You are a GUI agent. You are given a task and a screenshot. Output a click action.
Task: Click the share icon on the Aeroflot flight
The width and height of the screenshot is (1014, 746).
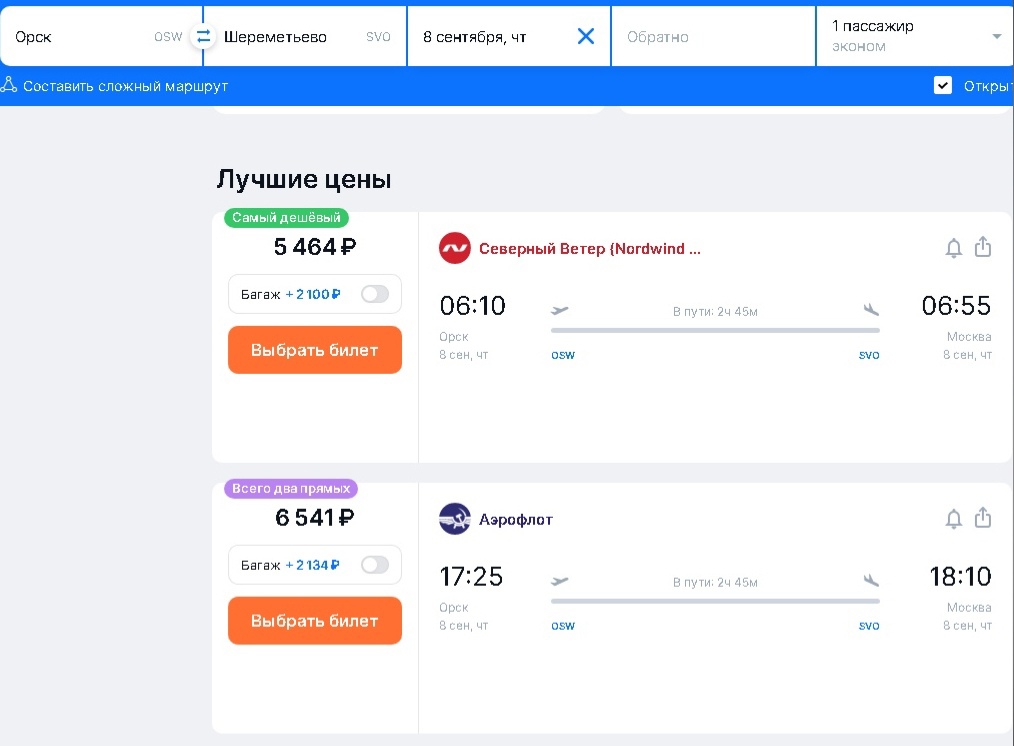[983, 518]
